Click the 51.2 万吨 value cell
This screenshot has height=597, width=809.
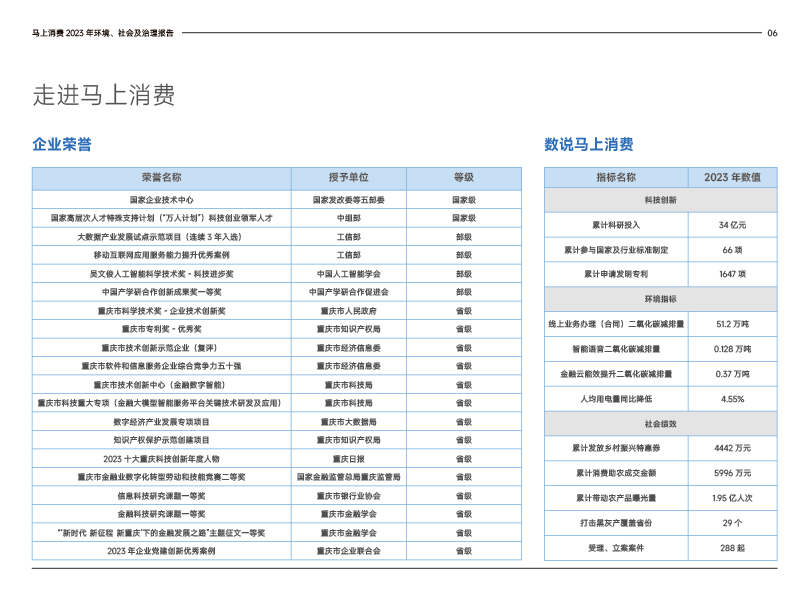tap(732, 324)
